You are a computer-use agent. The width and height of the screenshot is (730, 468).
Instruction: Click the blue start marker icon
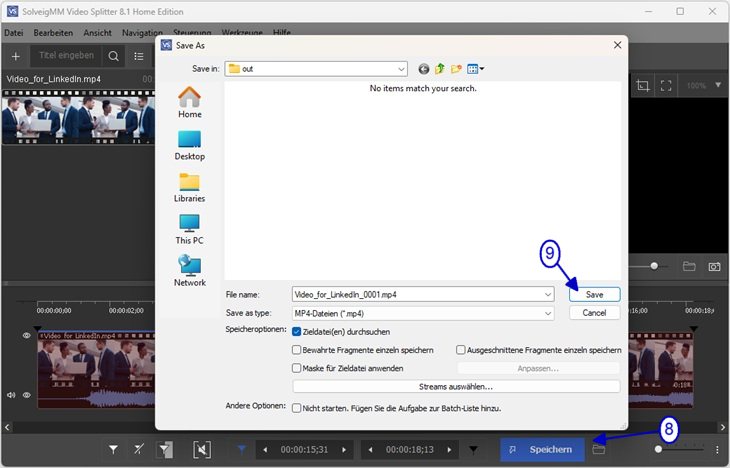(242, 449)
